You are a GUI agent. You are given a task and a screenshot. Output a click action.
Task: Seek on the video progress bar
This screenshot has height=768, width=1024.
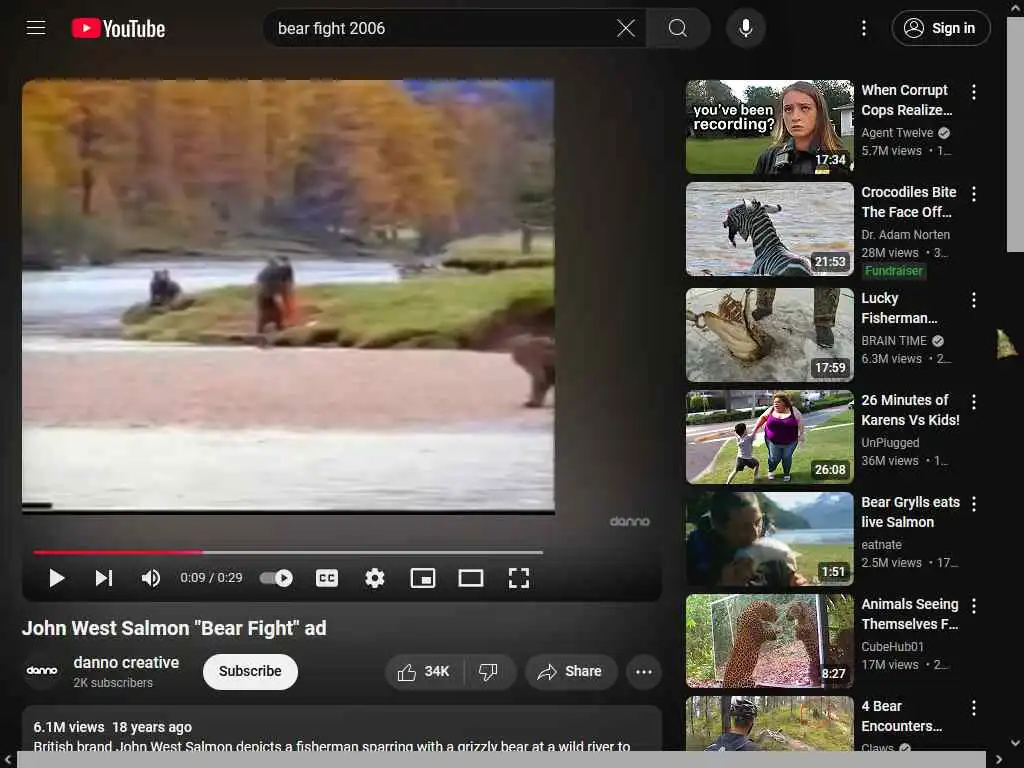[x=288, y=552]
